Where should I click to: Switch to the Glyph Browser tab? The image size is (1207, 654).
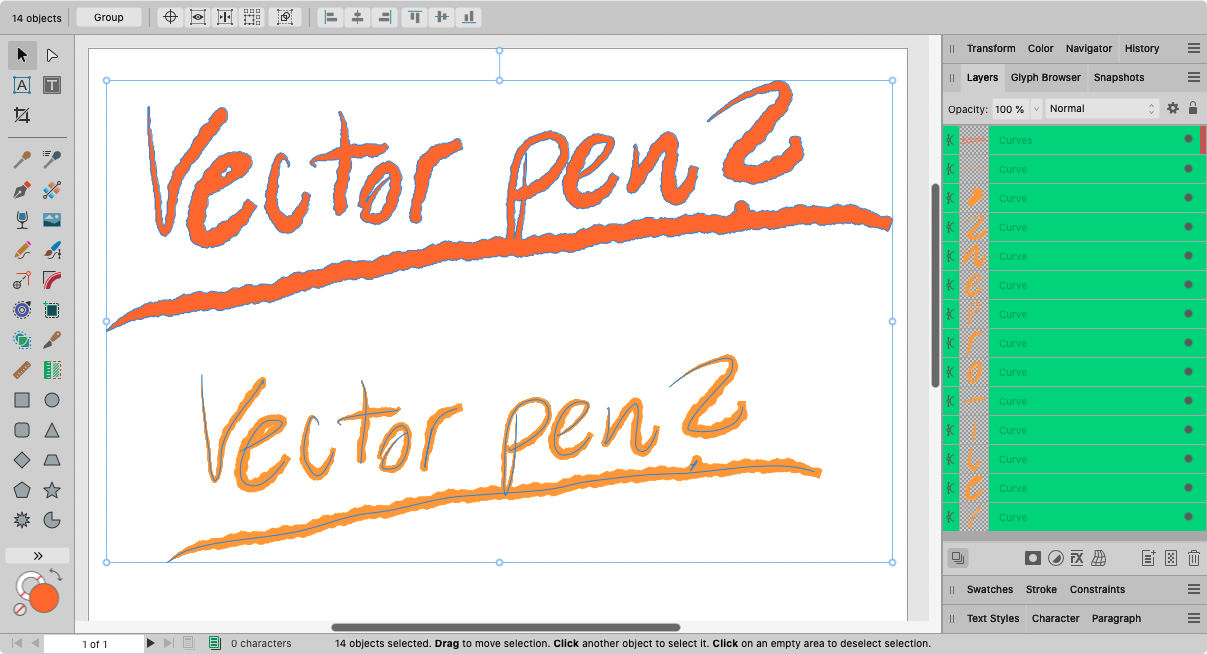pos(1045,77)
